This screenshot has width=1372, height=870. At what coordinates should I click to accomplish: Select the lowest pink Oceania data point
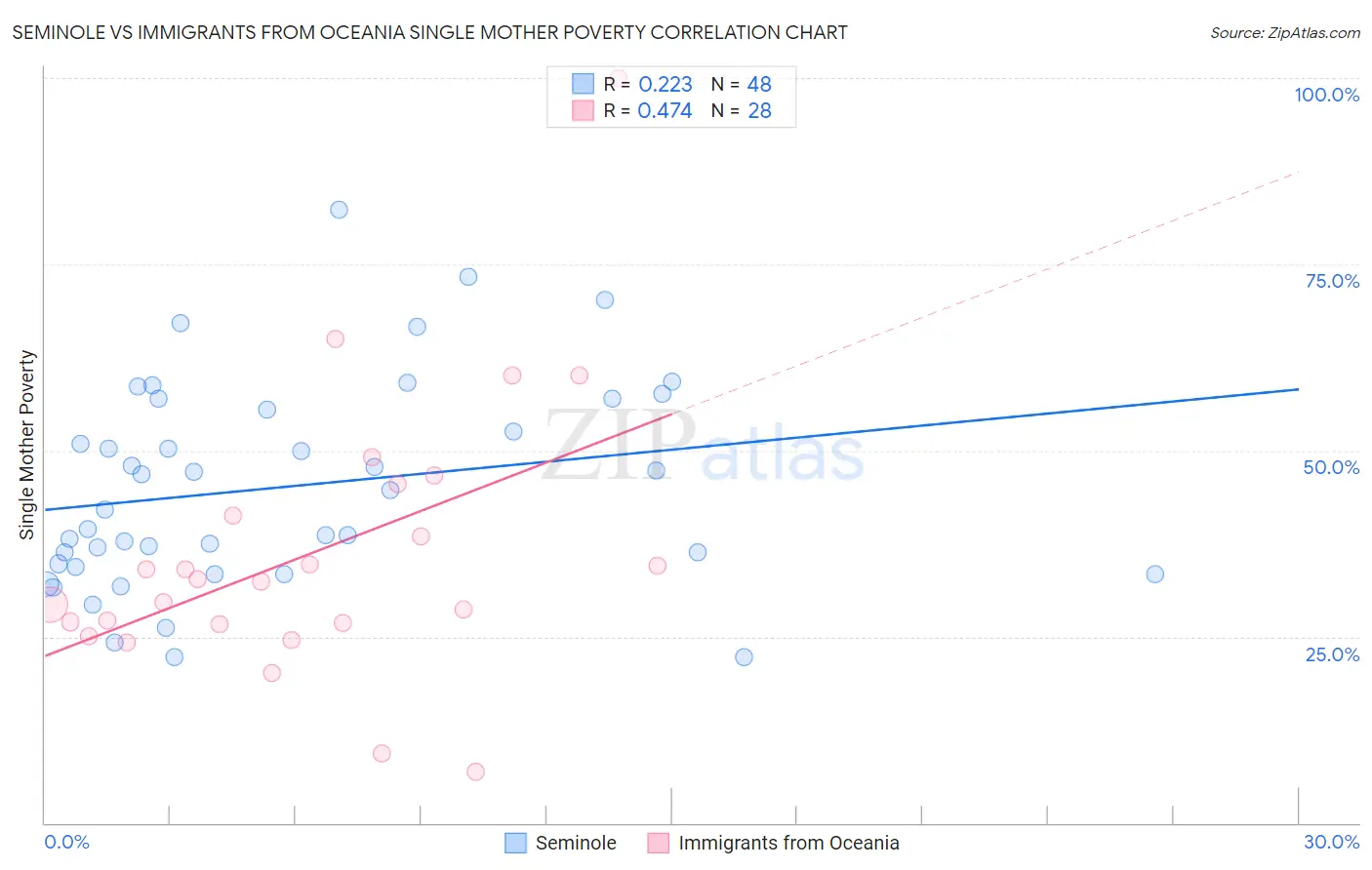(x=475, y=771)
